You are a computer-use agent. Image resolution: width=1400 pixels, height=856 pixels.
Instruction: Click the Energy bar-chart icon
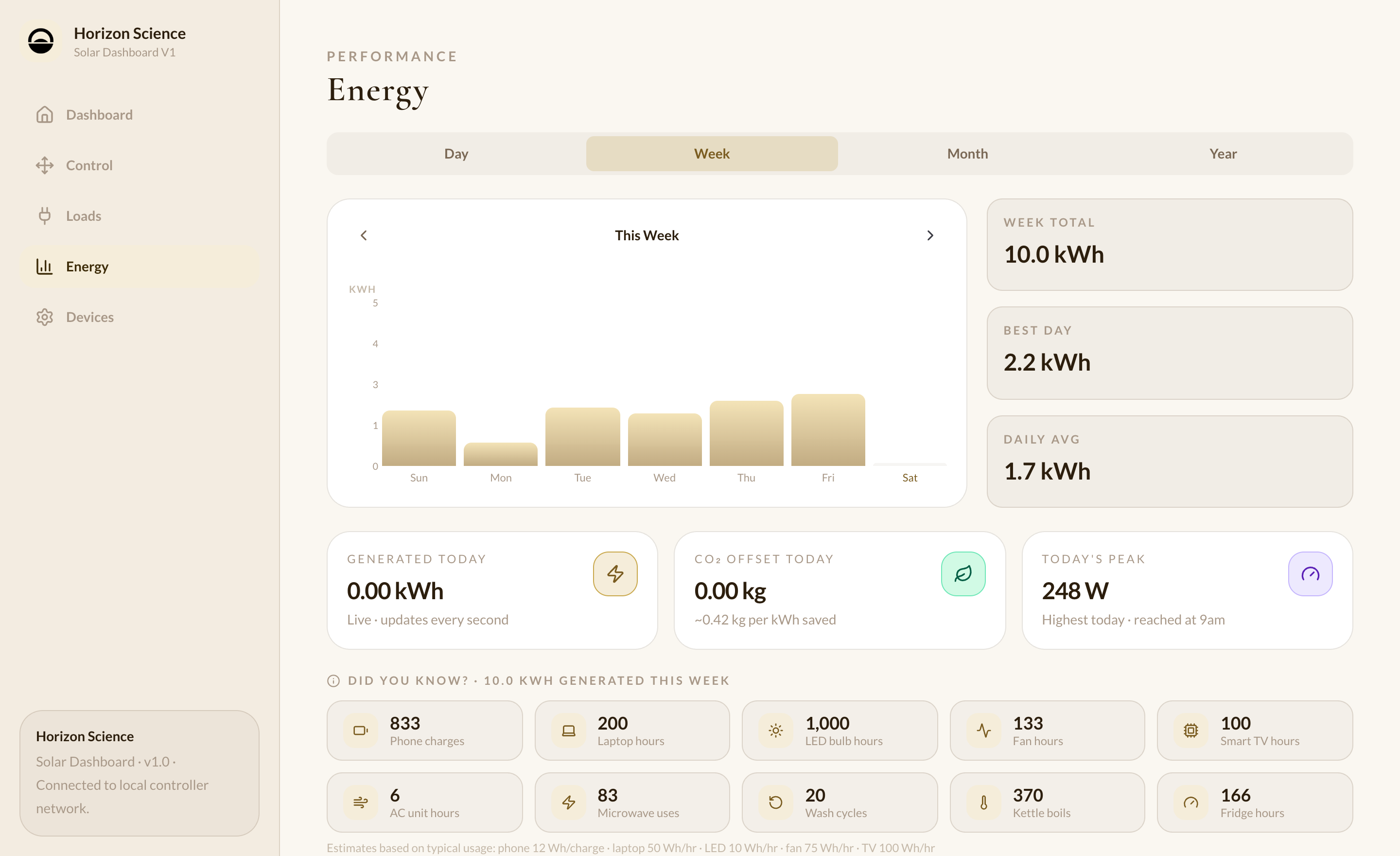click(44, 267)
